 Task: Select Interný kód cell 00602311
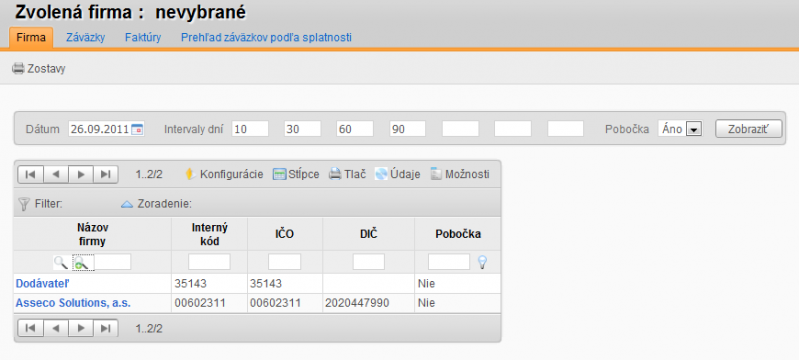210,303
